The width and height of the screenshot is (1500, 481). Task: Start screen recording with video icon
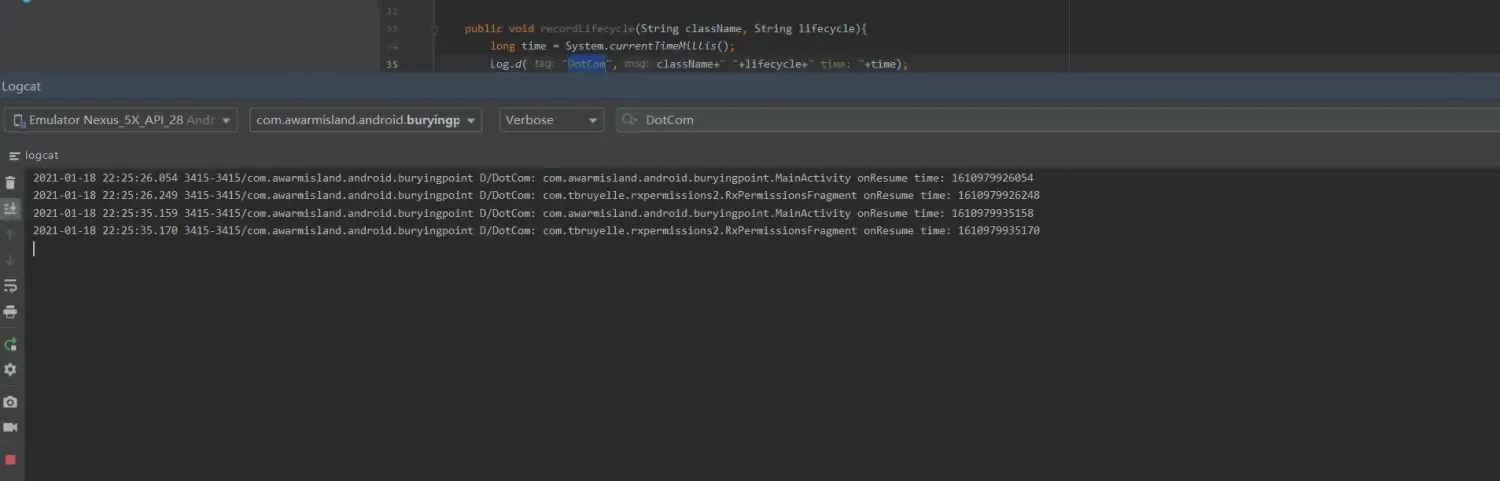click(x=10, y=427)
